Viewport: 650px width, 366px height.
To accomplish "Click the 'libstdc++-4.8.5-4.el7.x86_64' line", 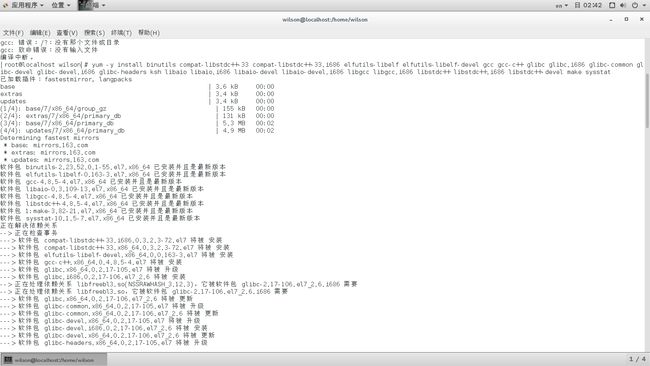I will [102, 204].
